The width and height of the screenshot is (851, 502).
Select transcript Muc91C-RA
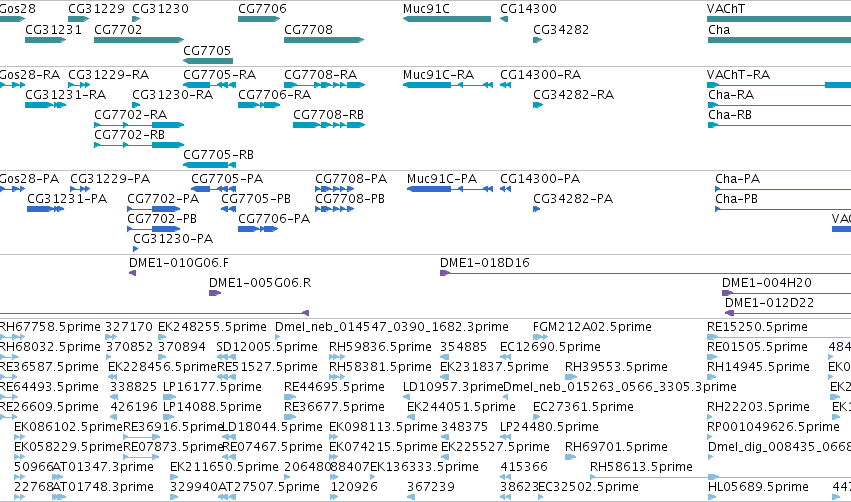[x=448, y=85]
